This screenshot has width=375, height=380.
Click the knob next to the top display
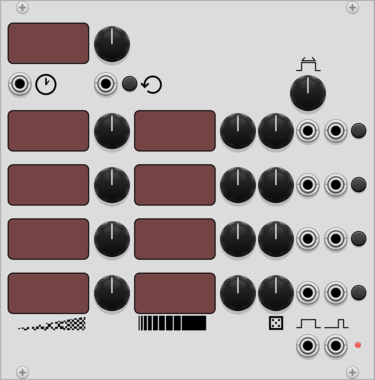click(x=112, y=44)
